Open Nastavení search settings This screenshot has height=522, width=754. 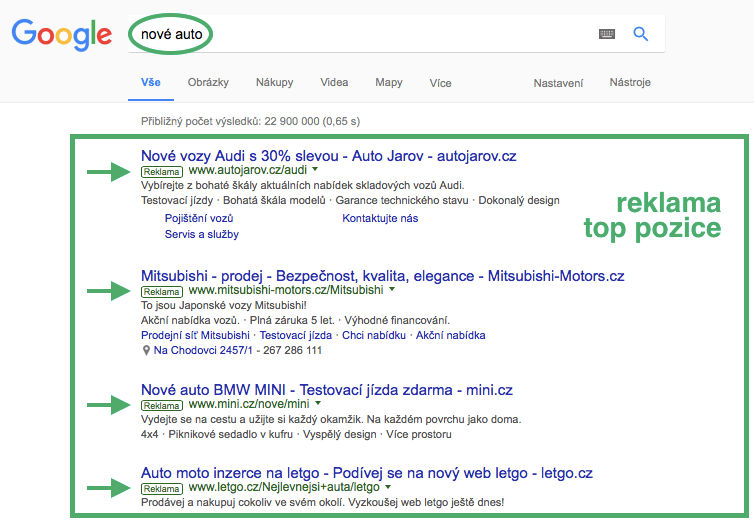(558, 83)
